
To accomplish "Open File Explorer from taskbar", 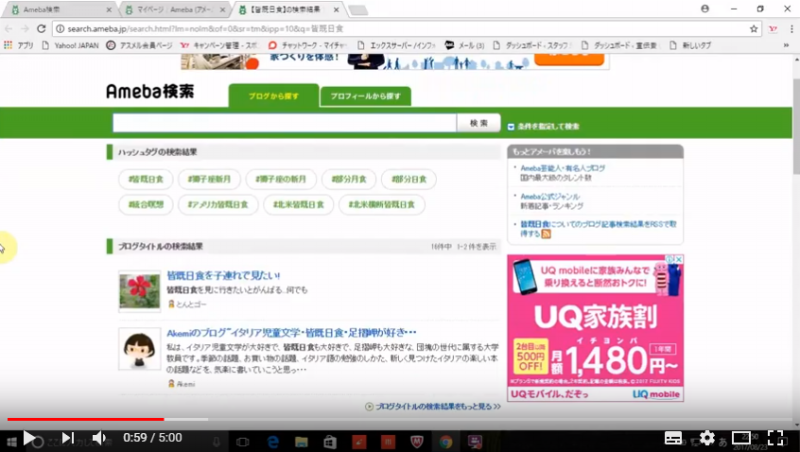I will (301, 442).
